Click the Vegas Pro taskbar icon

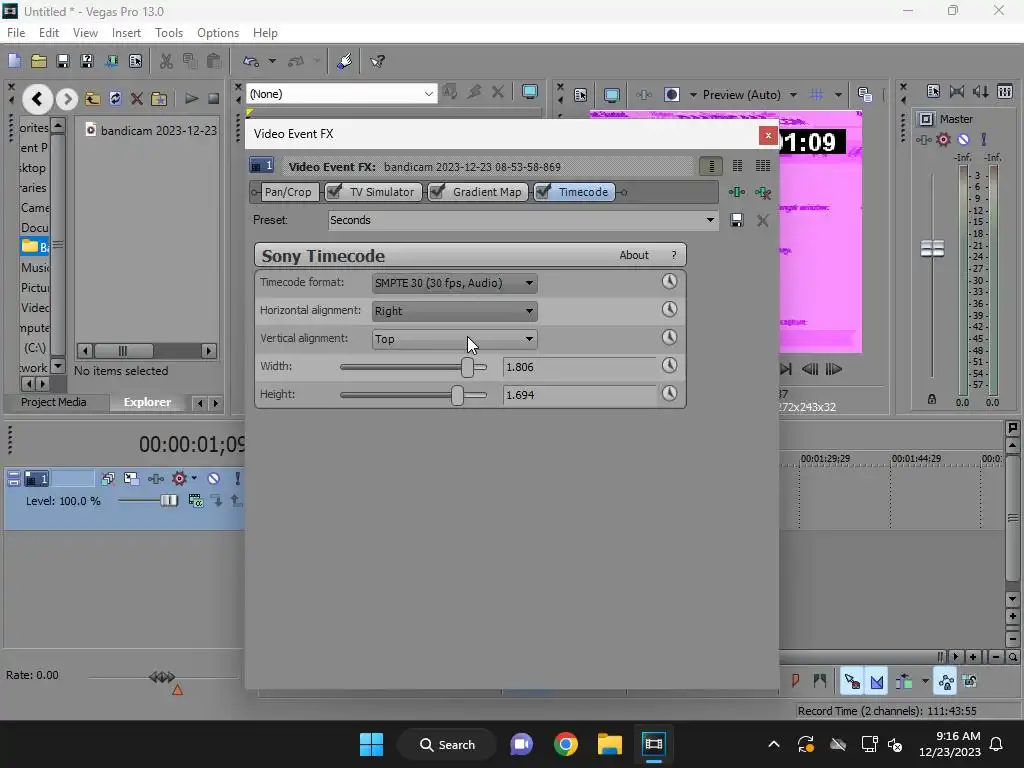click(x=653, y=744)
